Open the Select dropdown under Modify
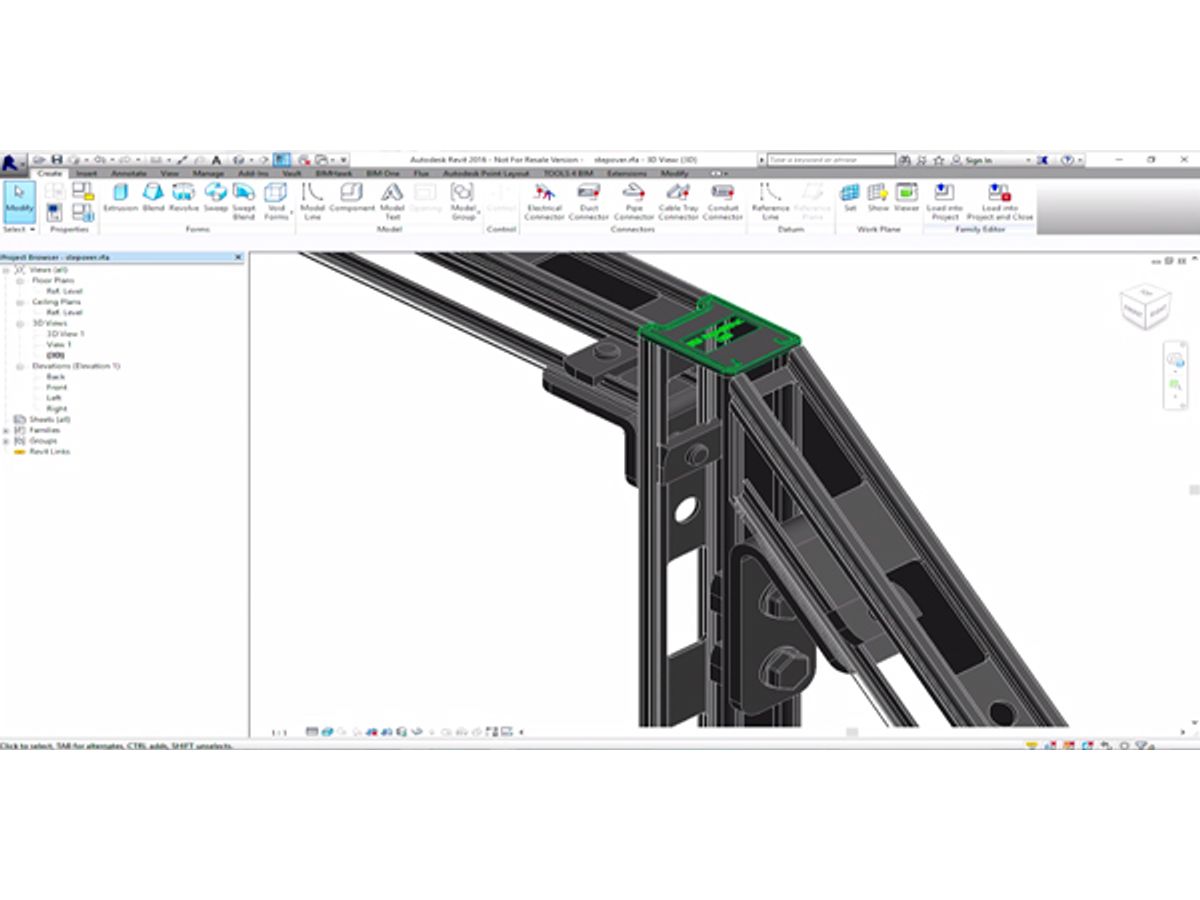The width and height of the screenshot is (1200, 900). point(19,229)
